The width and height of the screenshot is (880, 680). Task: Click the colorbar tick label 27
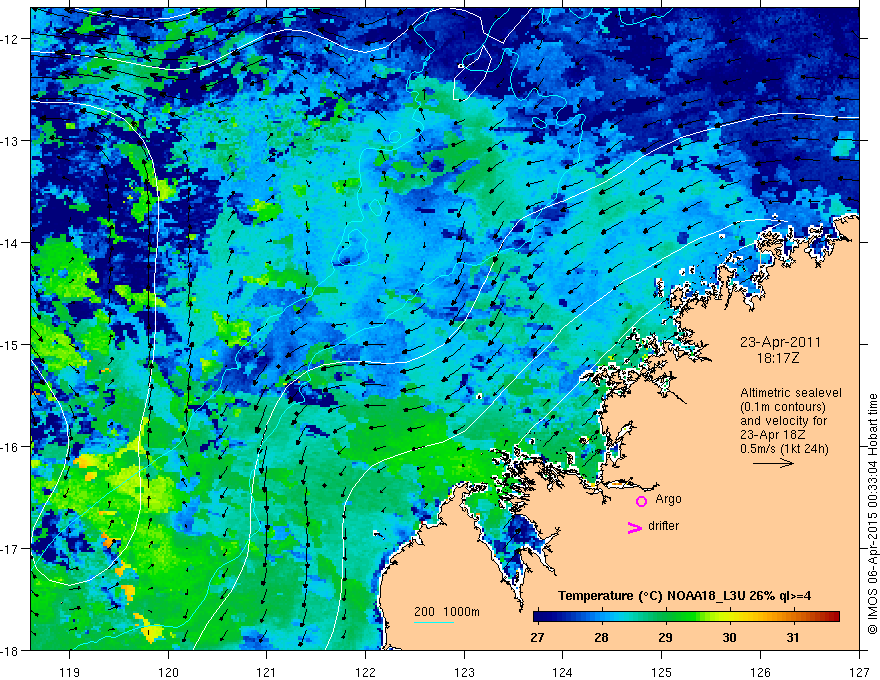(x=537, y=637)
